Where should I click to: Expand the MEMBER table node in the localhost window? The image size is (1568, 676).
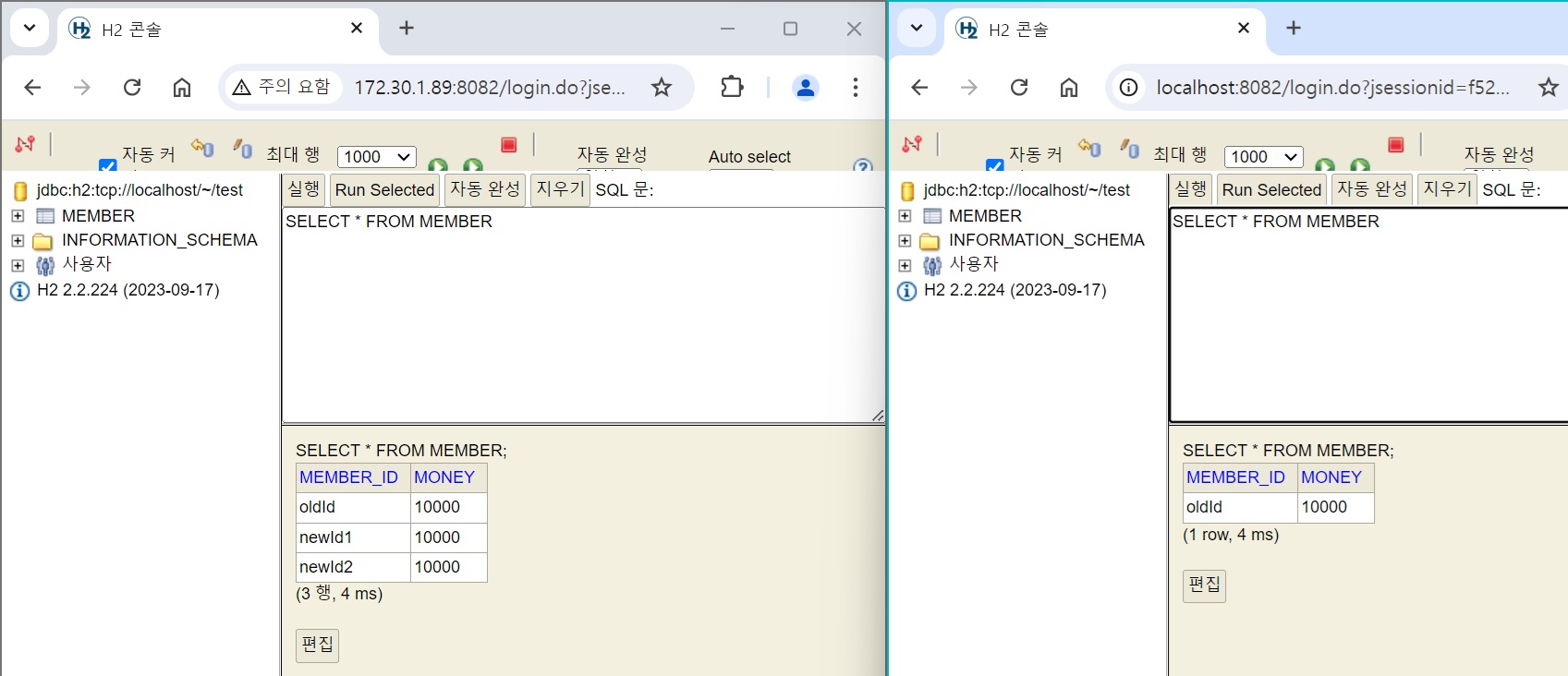(905, 216)
